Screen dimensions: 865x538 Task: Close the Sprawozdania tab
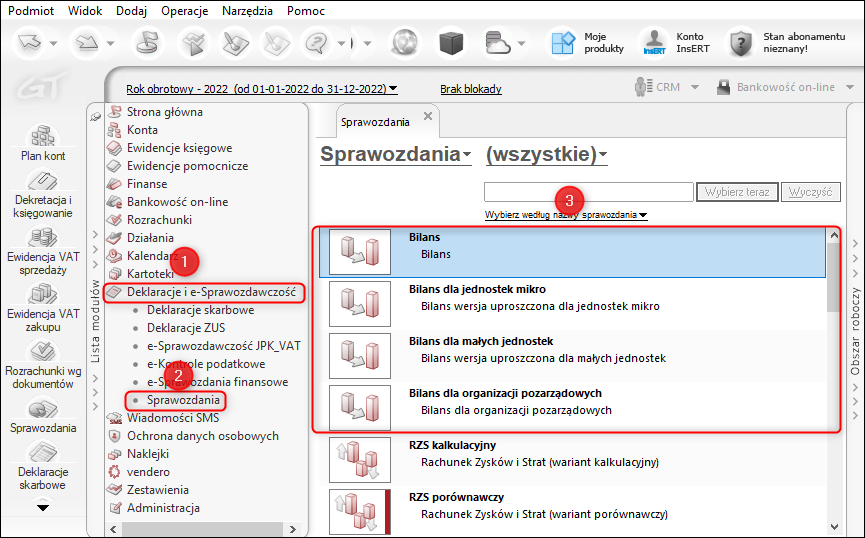(428, 116)
